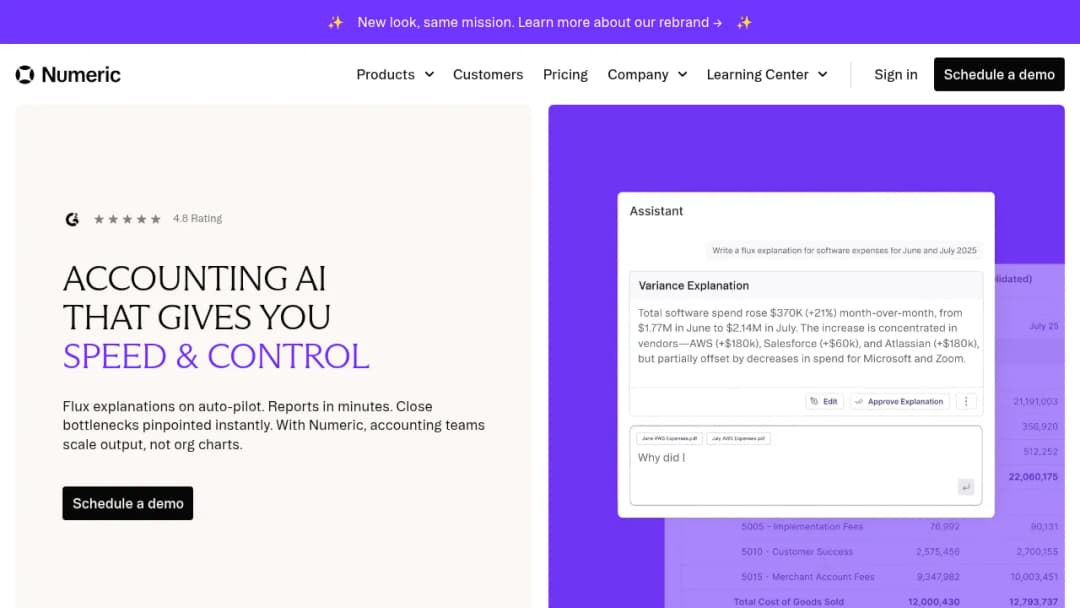Click the Approve Explanation button
Image resolution: width=1080 pixels, height=608 pixels.
pos(900,401)
